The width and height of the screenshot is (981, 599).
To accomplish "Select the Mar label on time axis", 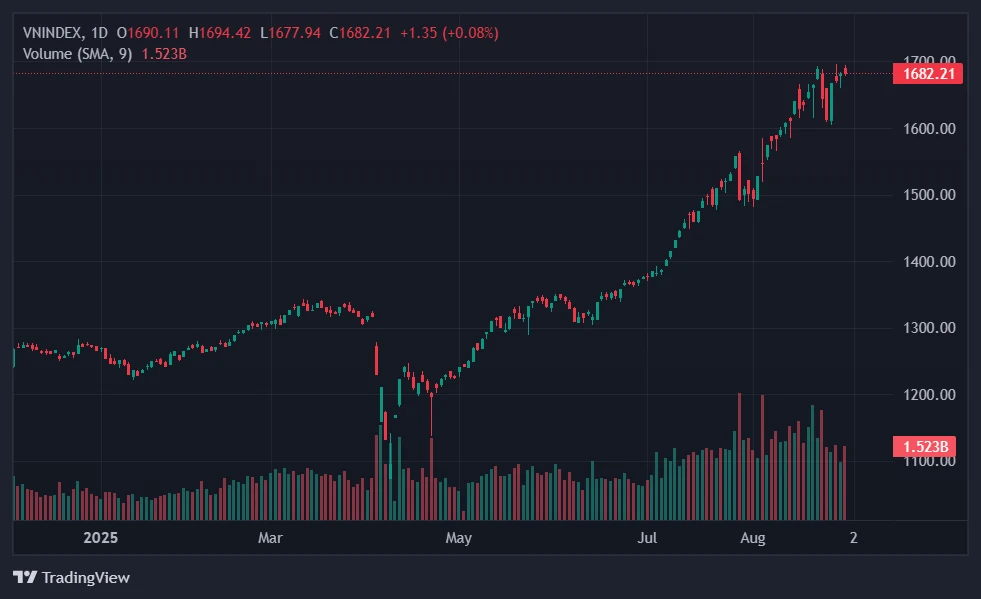I will (271, 538).
